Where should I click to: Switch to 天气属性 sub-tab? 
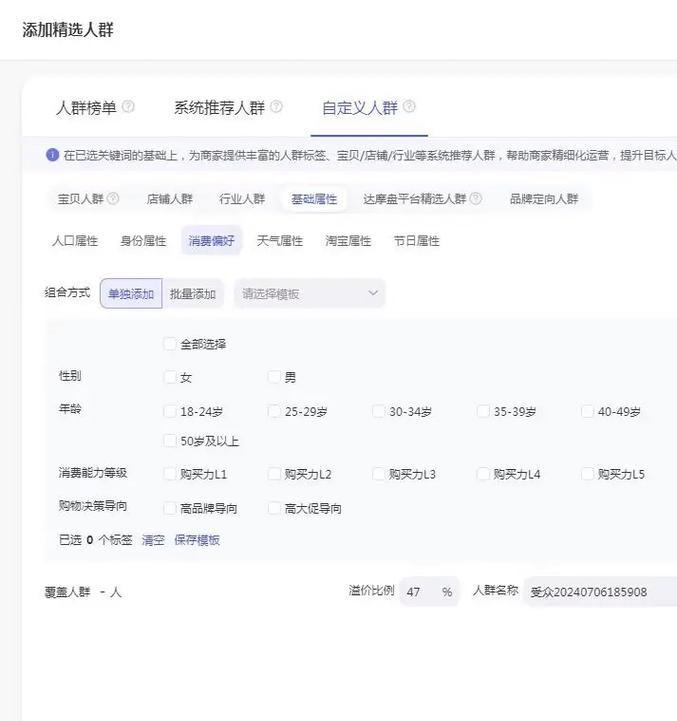[280, 241]
